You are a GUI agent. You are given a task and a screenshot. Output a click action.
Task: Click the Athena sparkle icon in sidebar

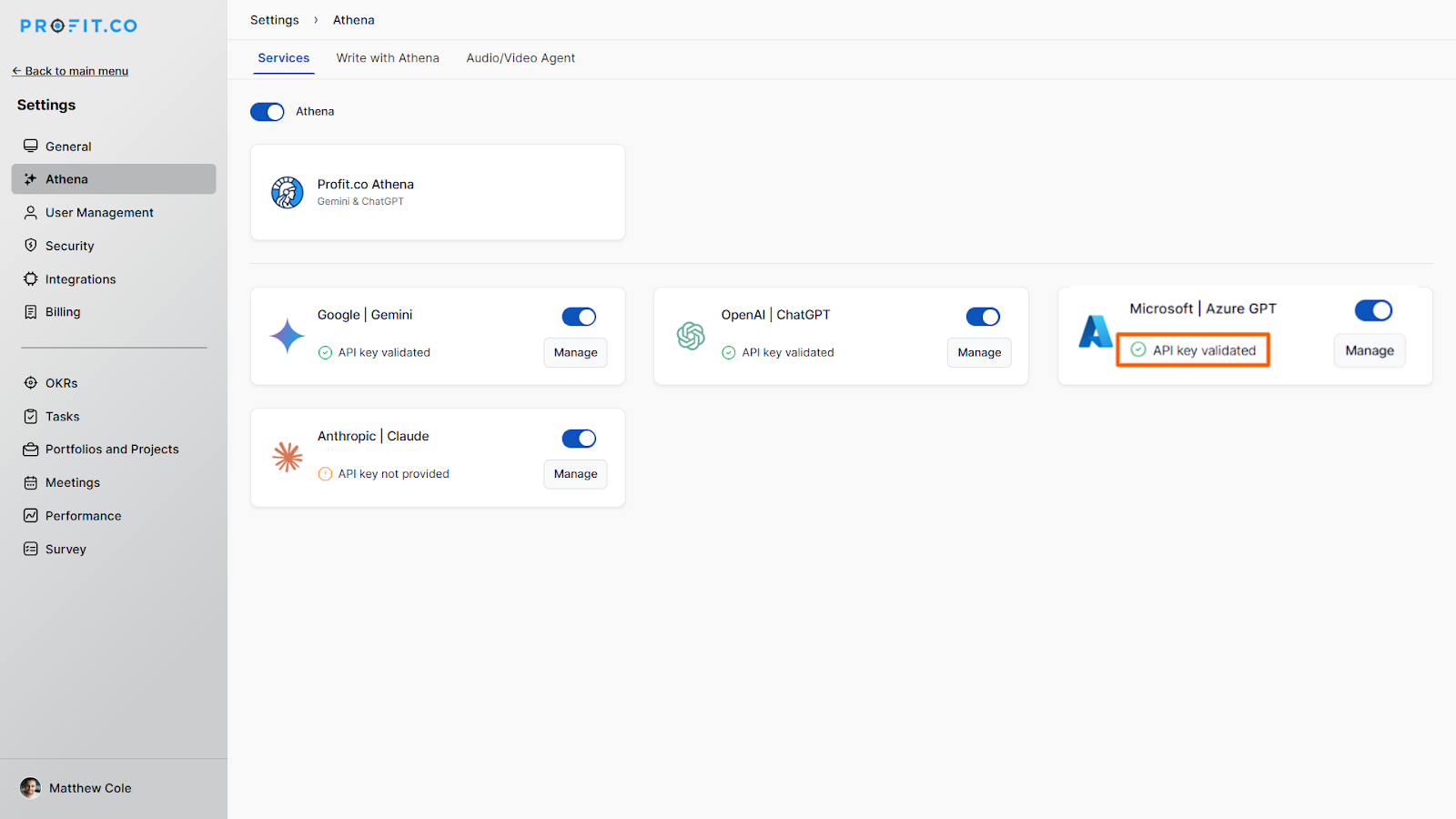point(31,179)
